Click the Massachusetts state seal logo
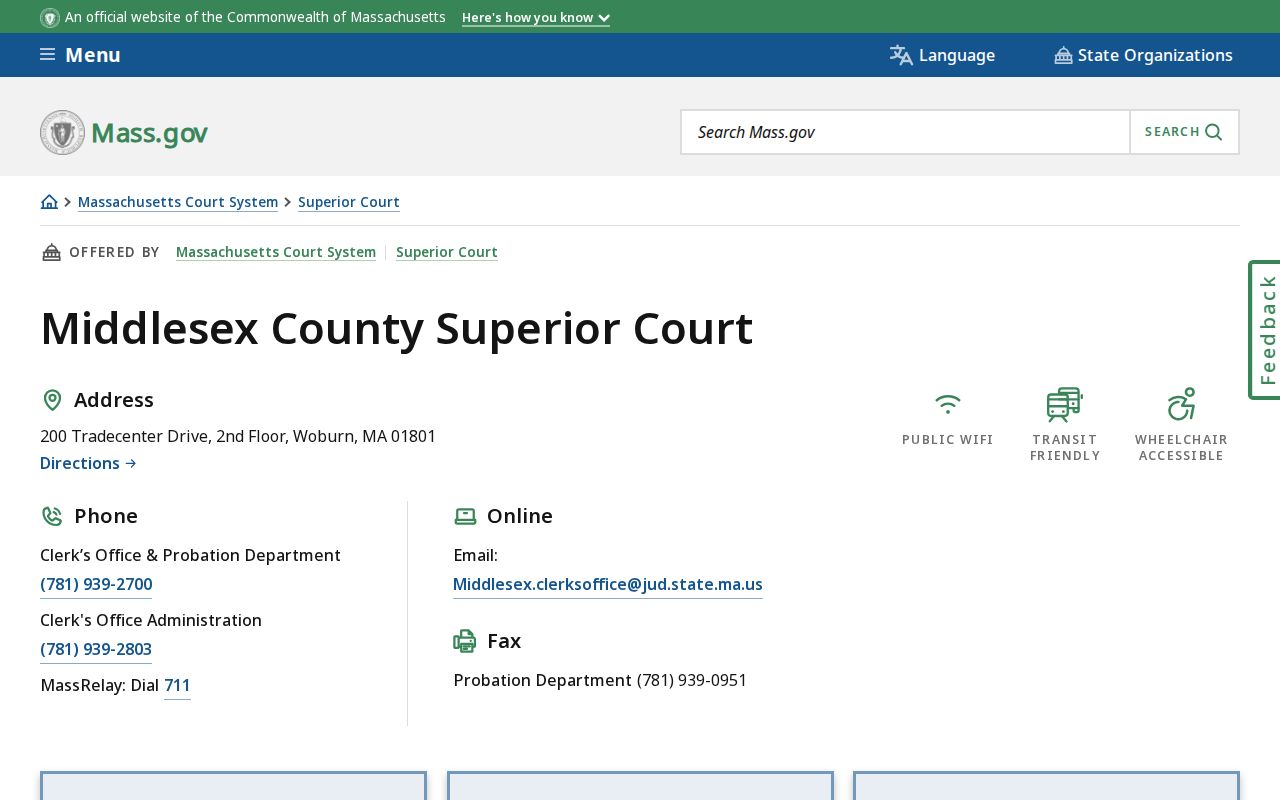 click(62, 132)
